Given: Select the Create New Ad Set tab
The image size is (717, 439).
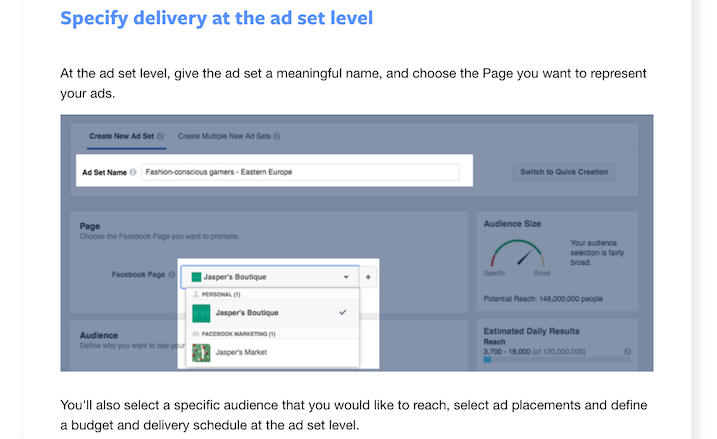Looking at the screenshot, I should coord(122,136).
